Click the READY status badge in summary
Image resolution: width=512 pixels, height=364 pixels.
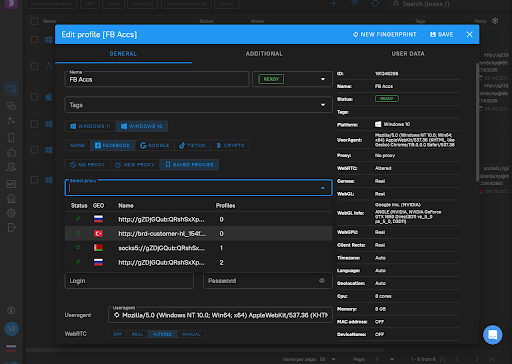pyautogui.click(x=387, y=99)
